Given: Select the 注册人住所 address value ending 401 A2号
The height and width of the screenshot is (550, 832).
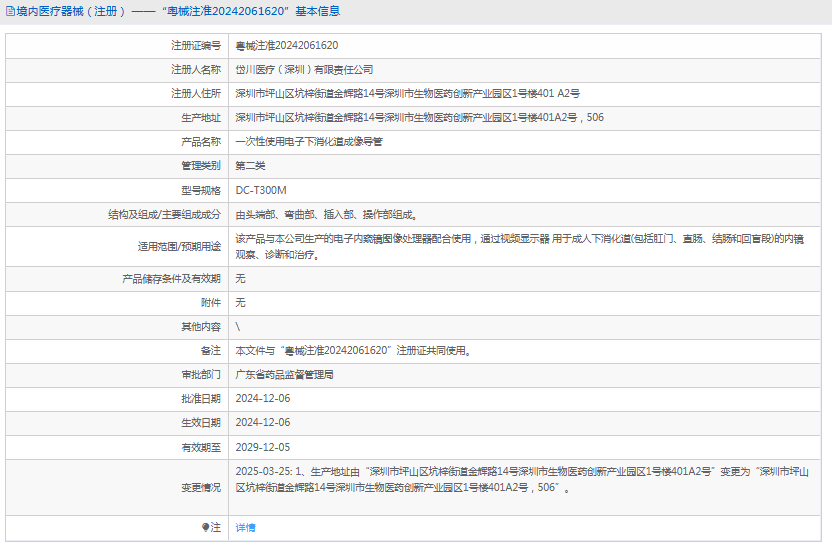Looking at the screenshot, I should 408,93.
